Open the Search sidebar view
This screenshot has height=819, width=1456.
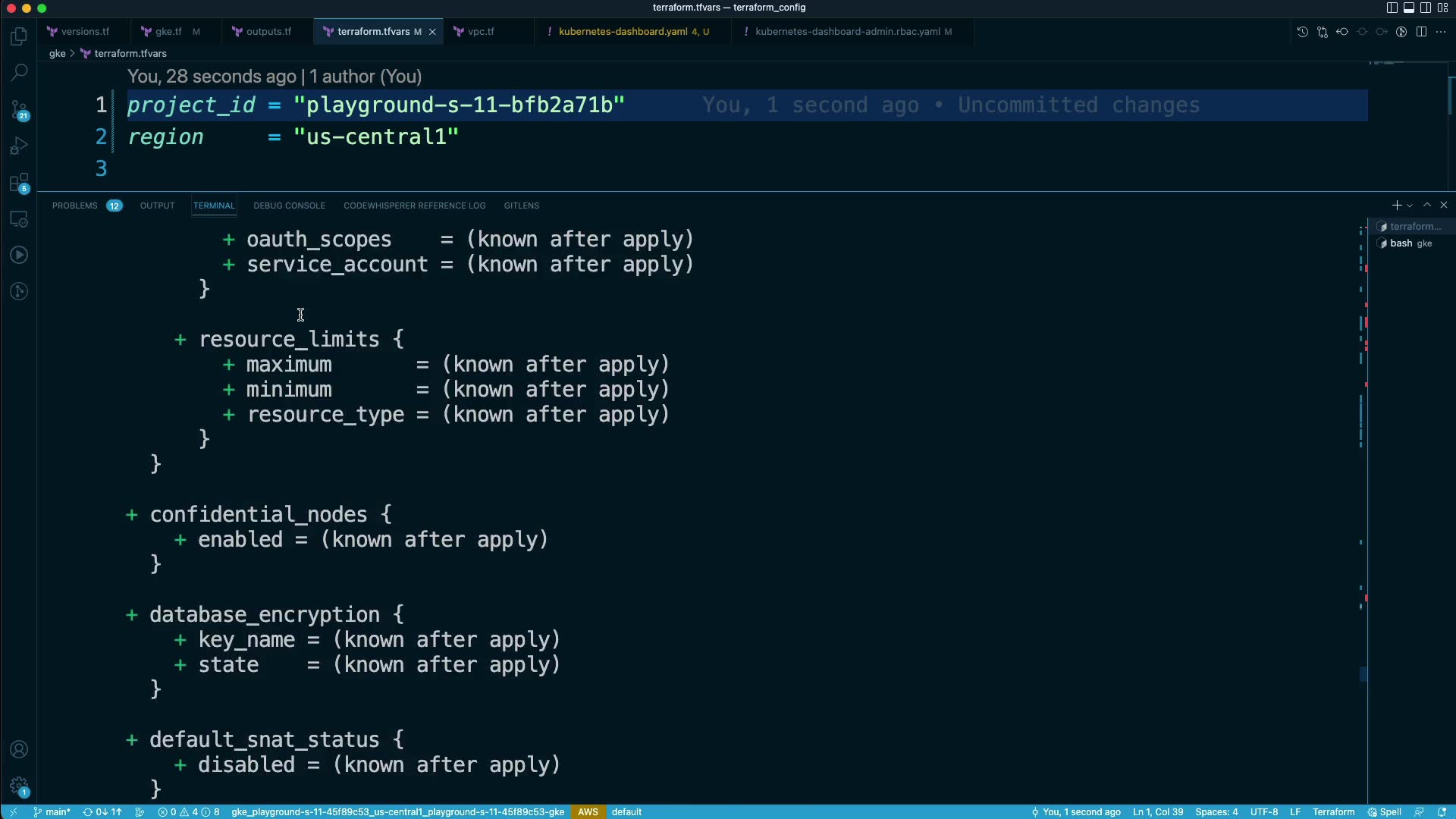click(x=19, y=73)
